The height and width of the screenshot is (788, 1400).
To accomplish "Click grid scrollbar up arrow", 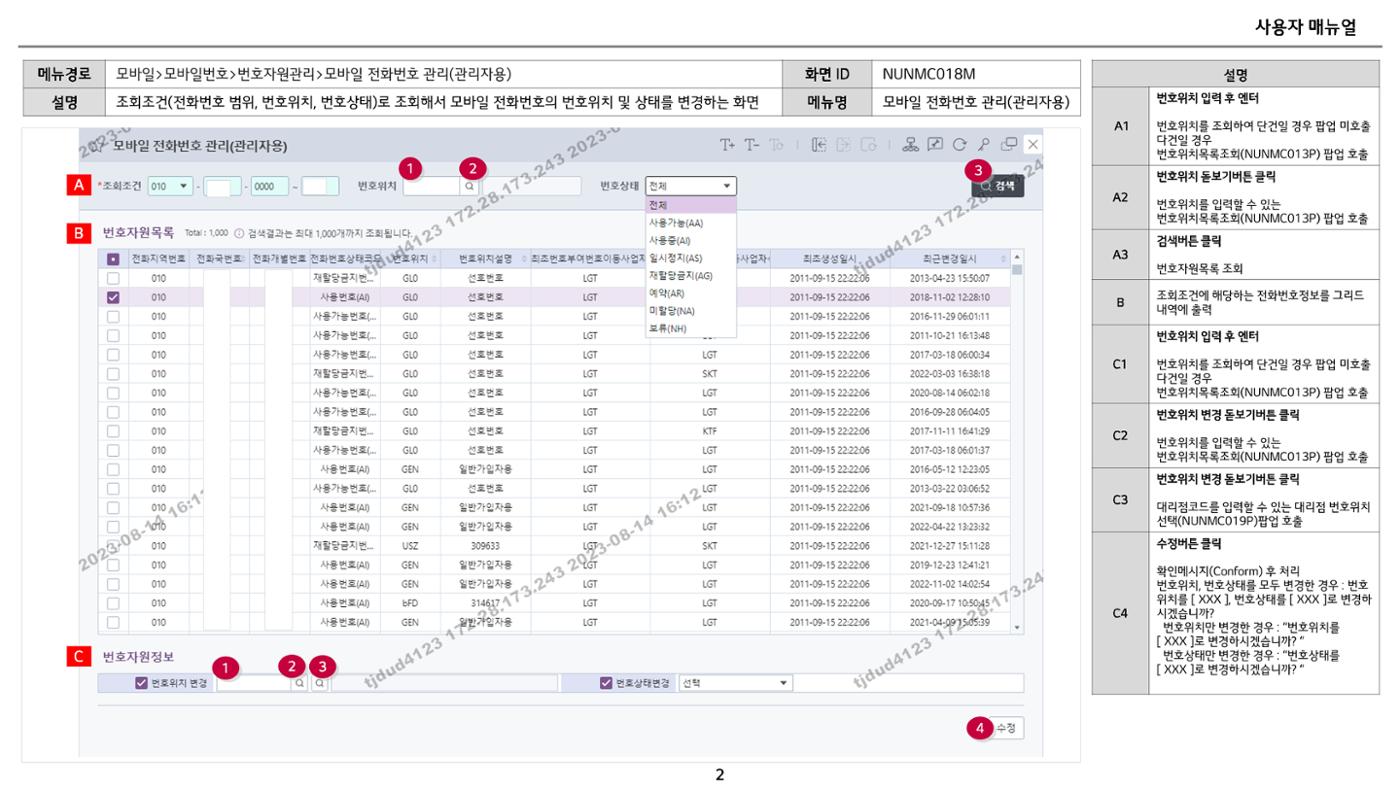I will (1017, 256).
